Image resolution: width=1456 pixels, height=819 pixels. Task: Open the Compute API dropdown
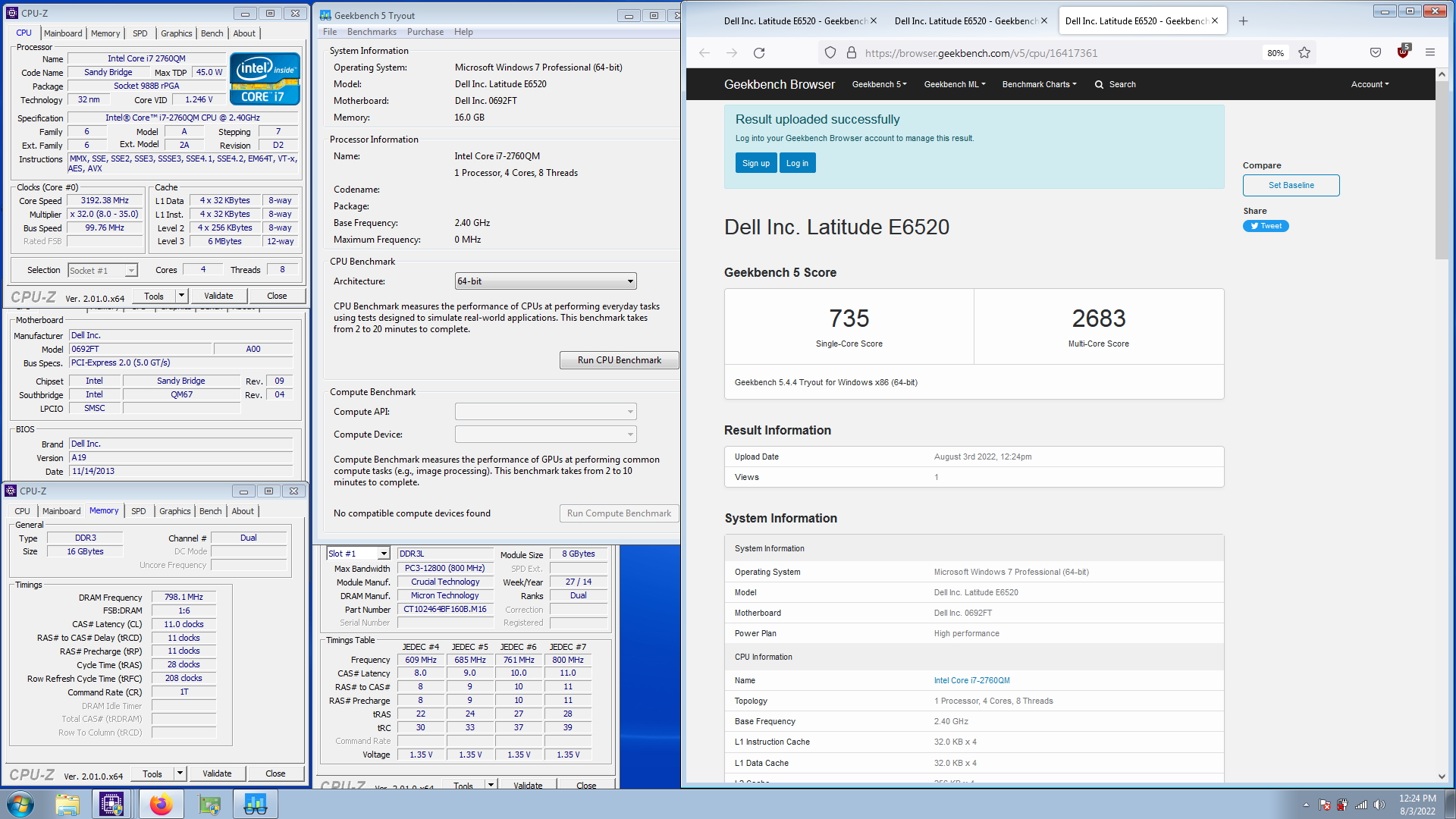(545, 412)
